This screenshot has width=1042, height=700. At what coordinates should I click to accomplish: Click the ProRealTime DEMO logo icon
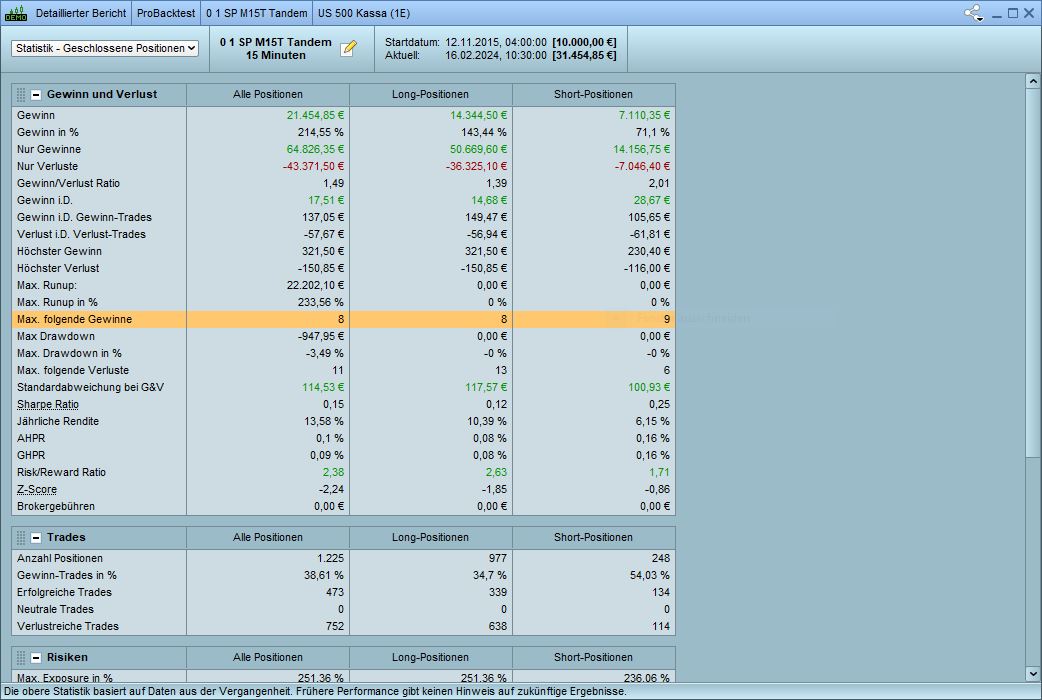(15, 13)
